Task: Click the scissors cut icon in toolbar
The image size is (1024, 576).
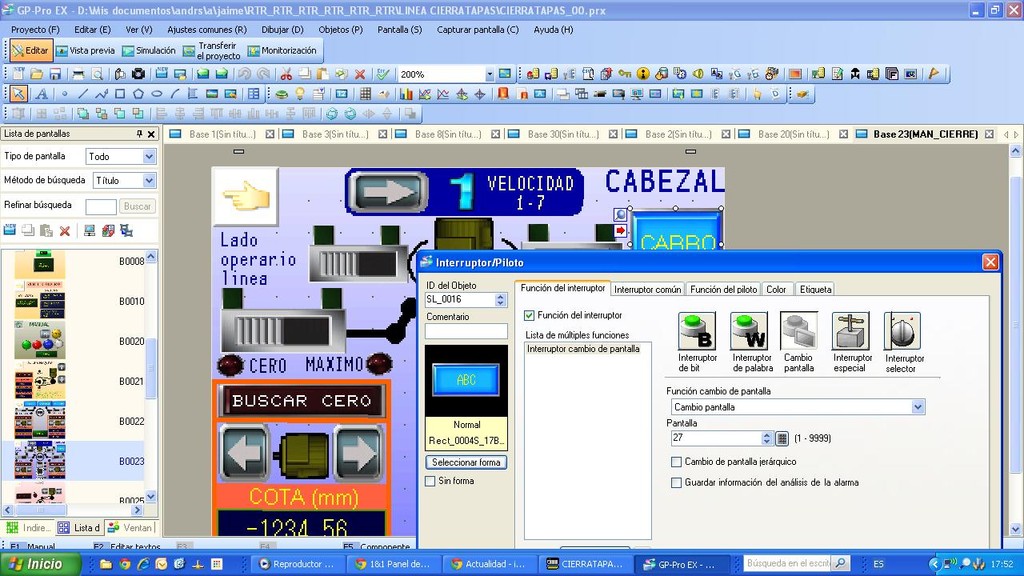Action: click(x=286, y=74)
